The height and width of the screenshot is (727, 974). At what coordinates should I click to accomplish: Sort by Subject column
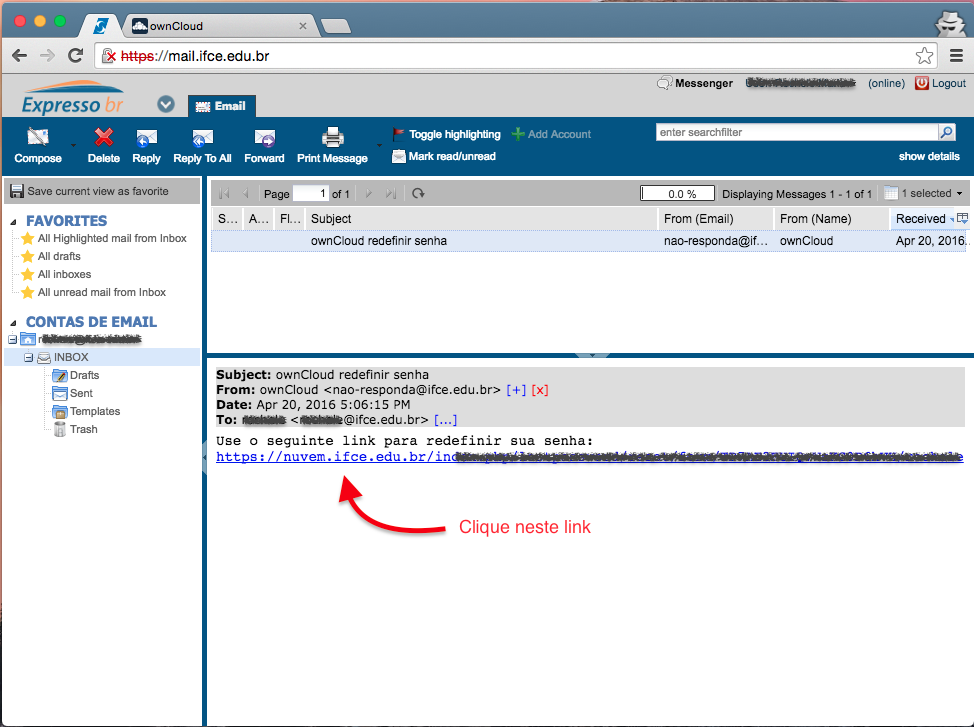(x=481, y=219)
